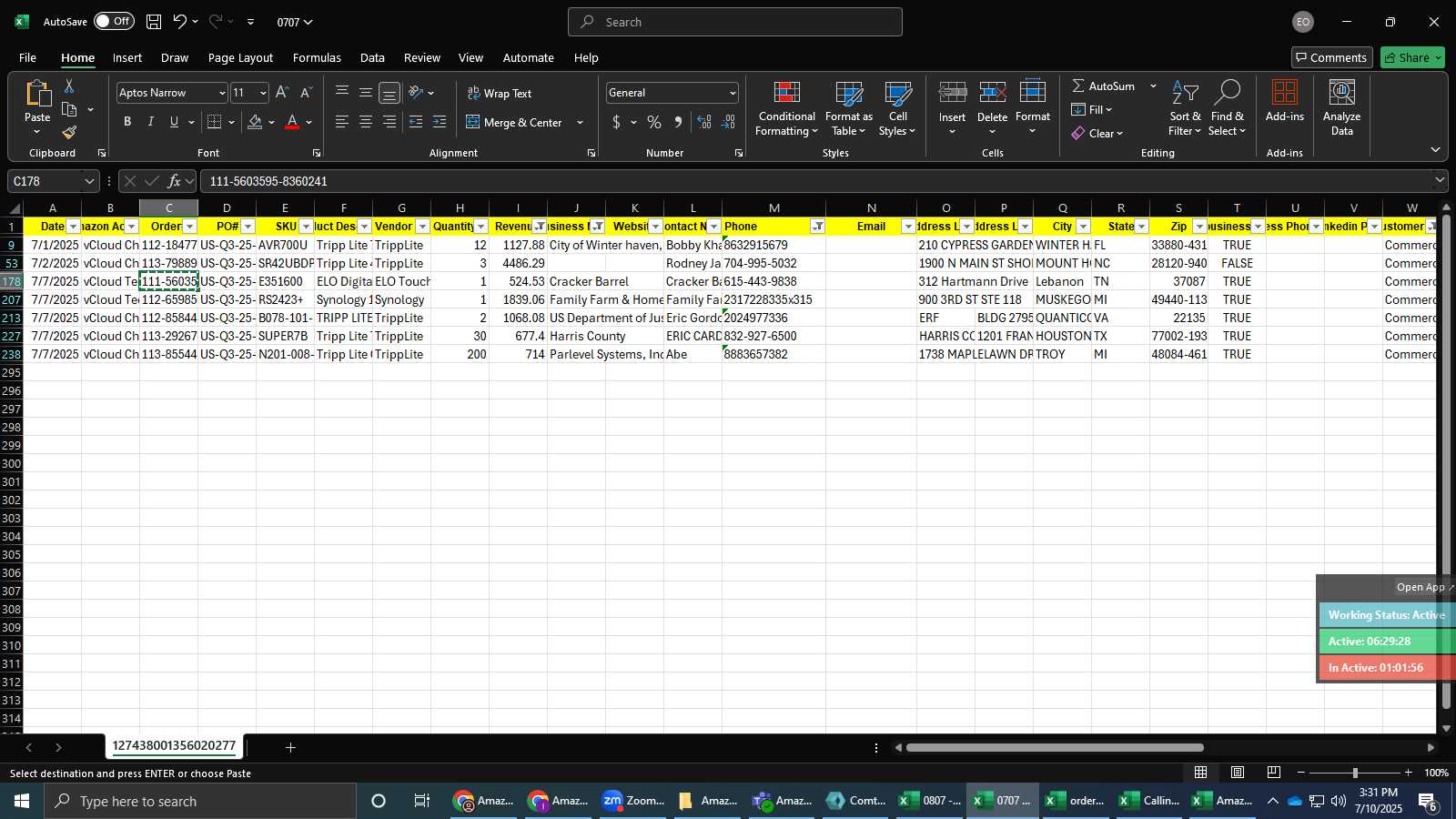This screenshot has width=1456, height=819.
Task: Click the Cut scissors icon
Action: [69, 86]
